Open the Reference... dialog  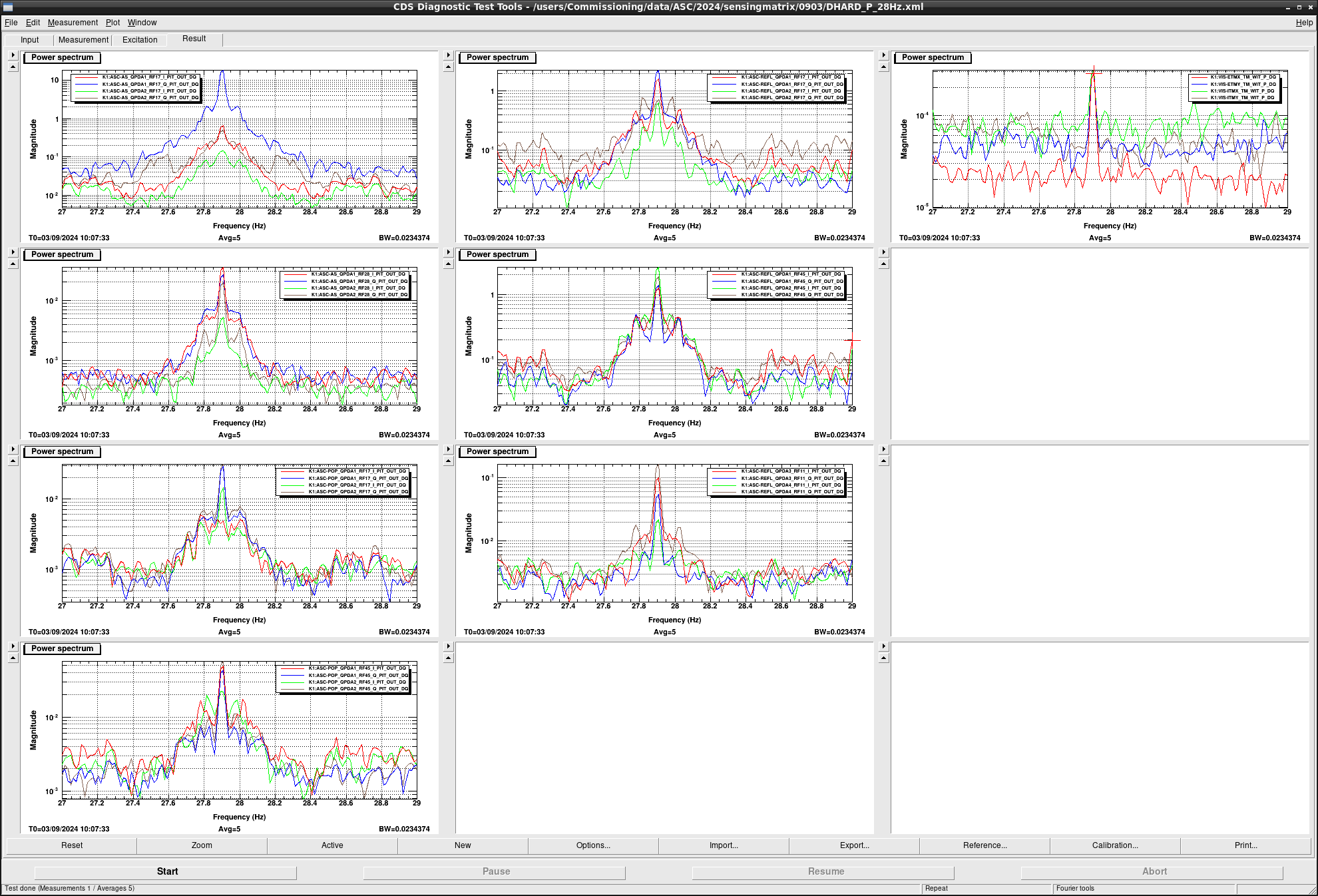coord(985,845)
